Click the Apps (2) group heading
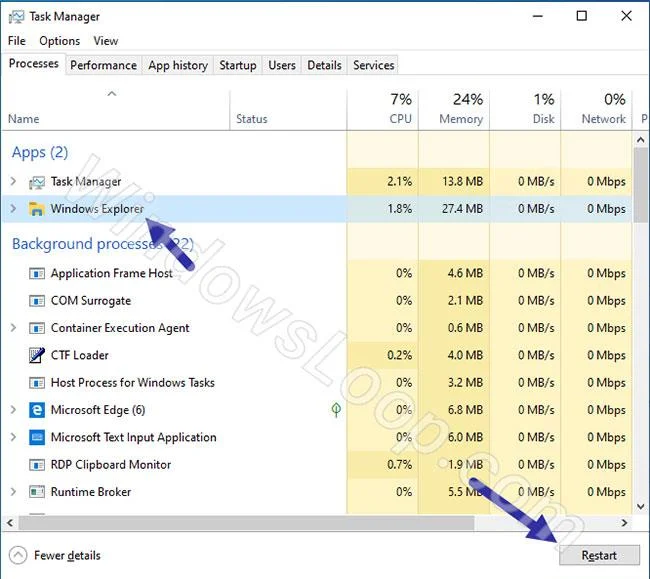 tap(40, 153)
